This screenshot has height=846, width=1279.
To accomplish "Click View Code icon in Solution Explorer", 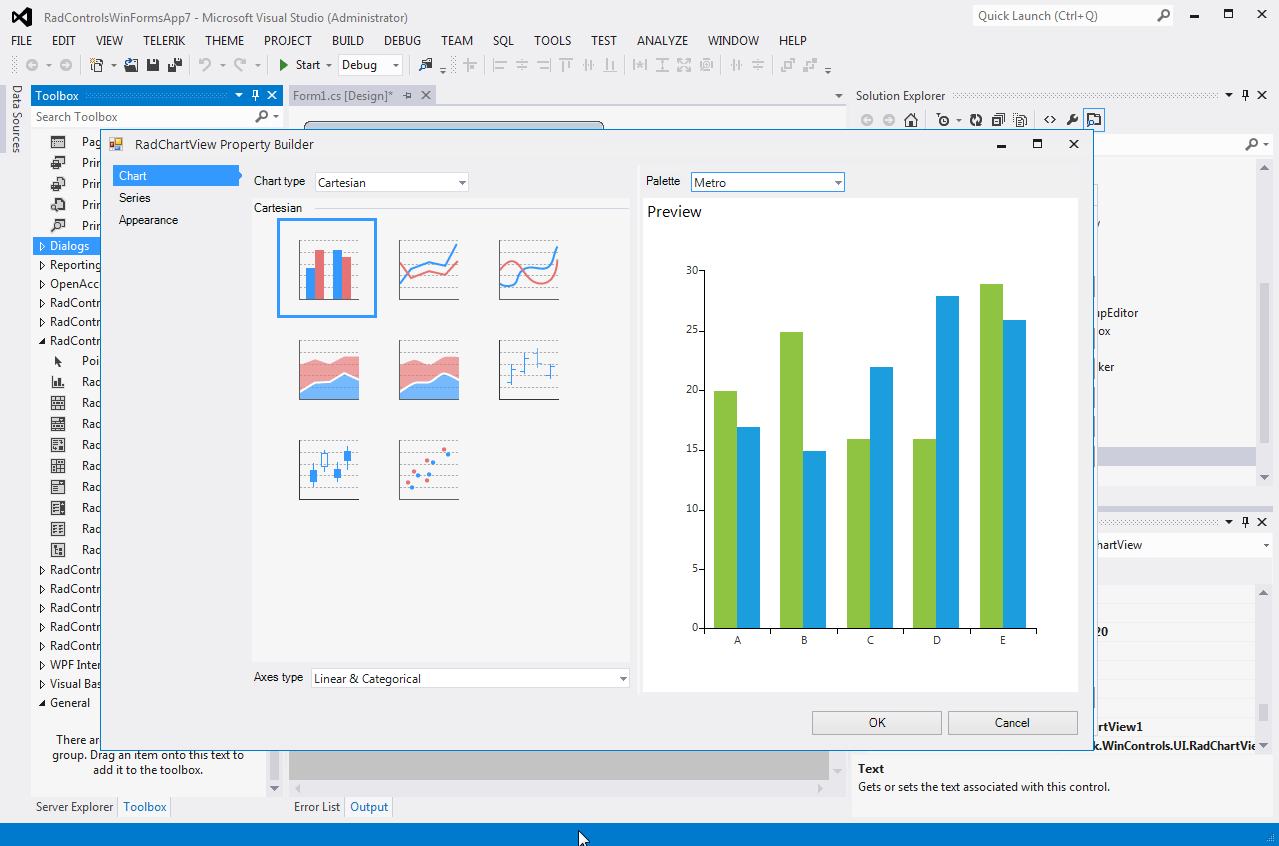I will [x=1050, y=120].
